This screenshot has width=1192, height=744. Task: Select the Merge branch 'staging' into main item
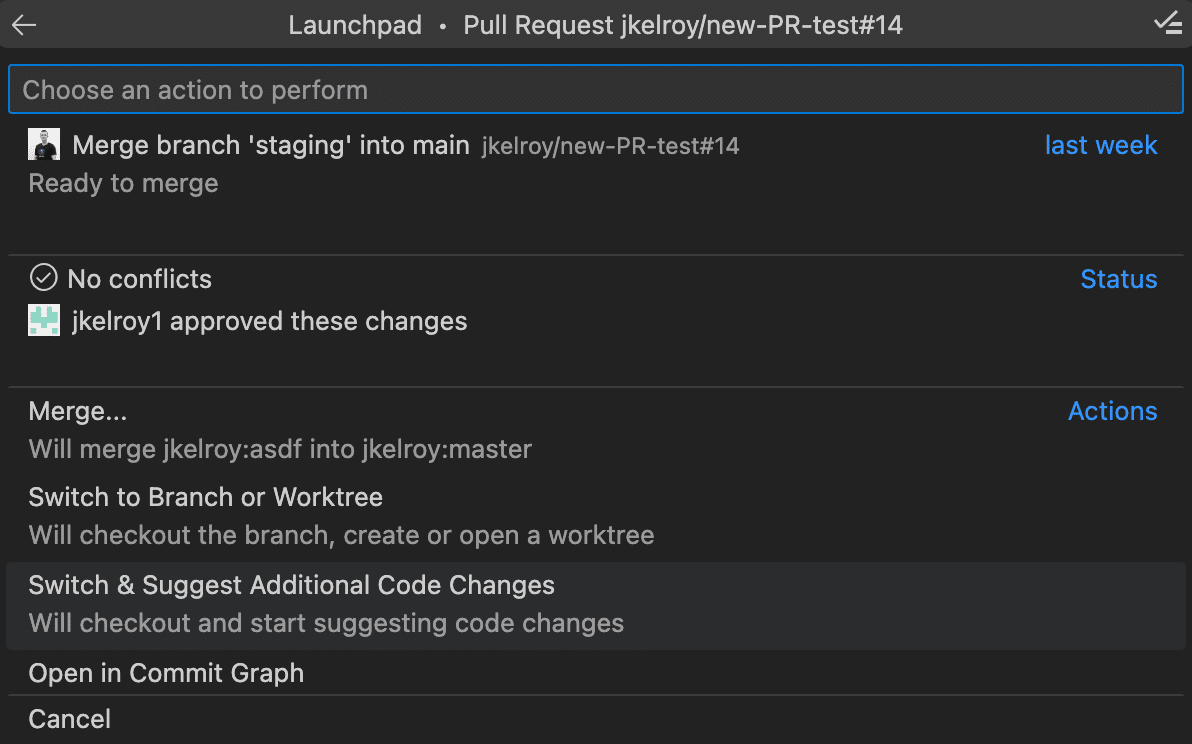tap(596, 164)
